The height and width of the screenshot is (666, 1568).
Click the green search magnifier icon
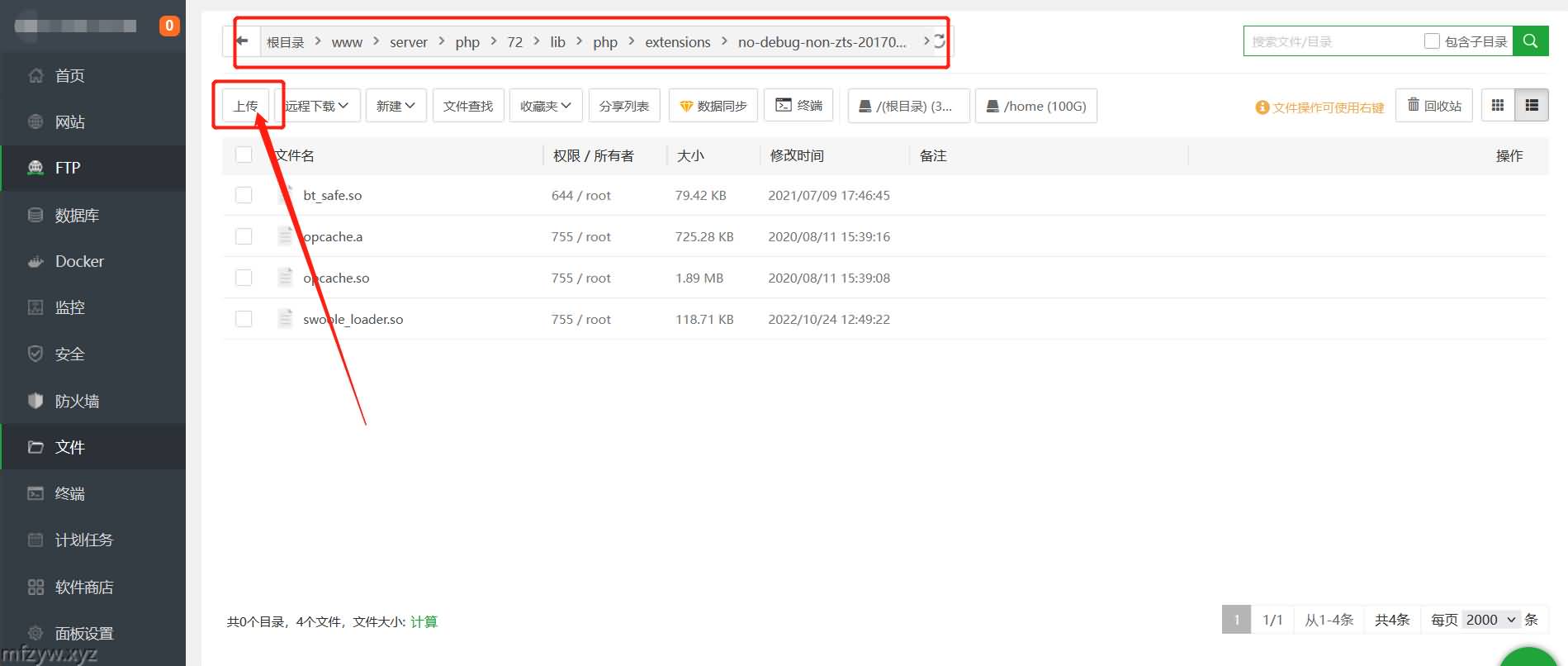point(1530,41)
